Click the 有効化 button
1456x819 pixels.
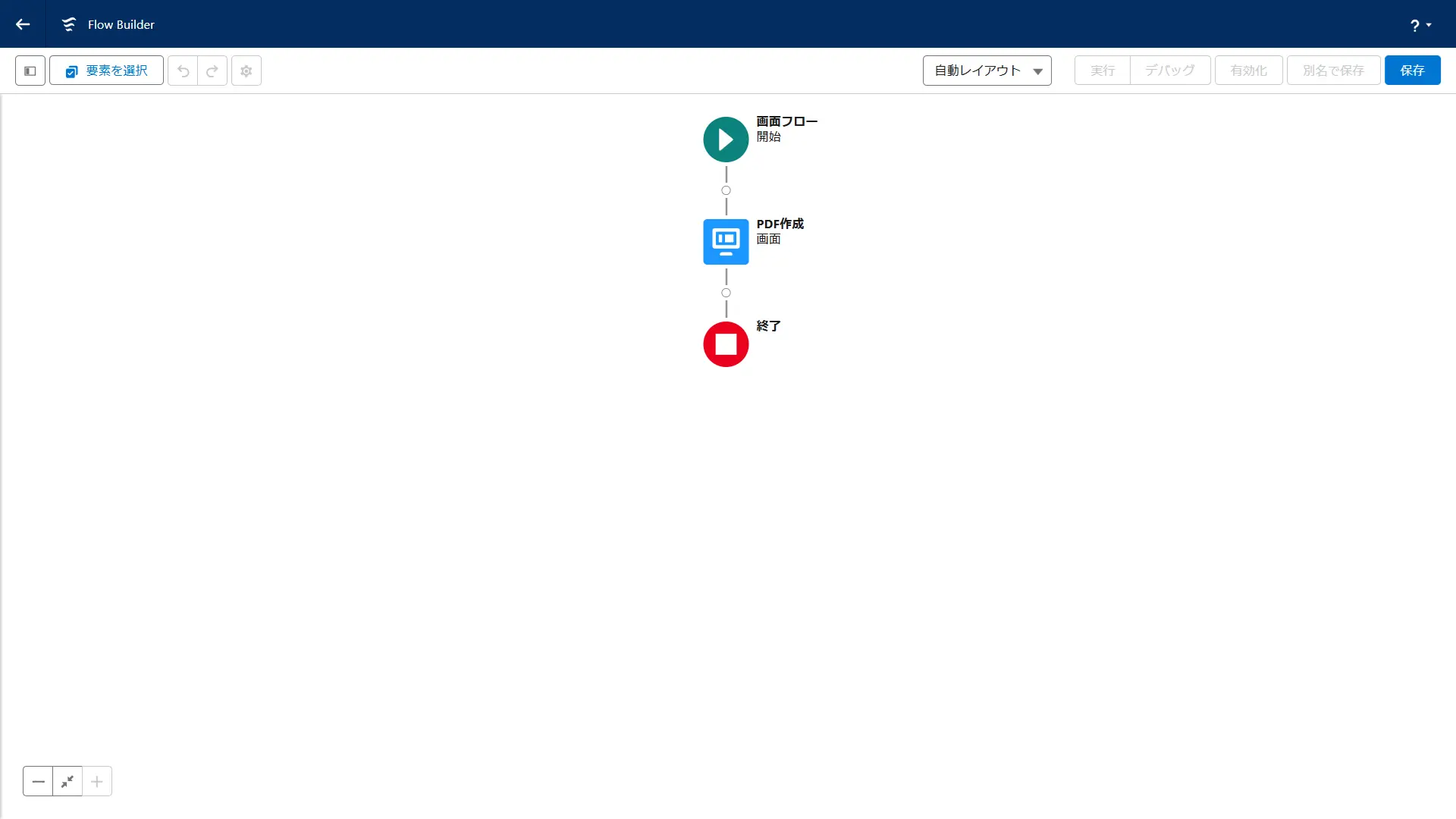click(x=1248, y=71)
